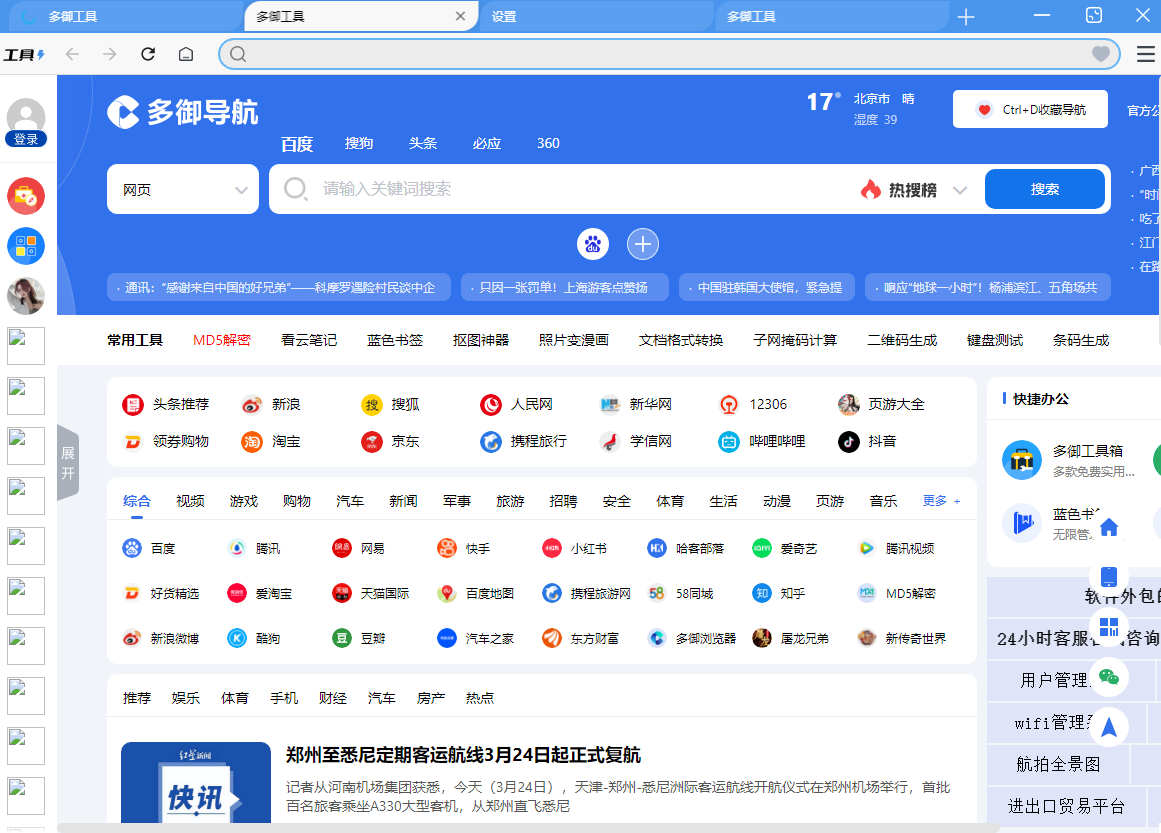The width and height of the screenshot is (1161, 833).
Task: Open Douyin using its icon
Action: [x=849, y=441]
